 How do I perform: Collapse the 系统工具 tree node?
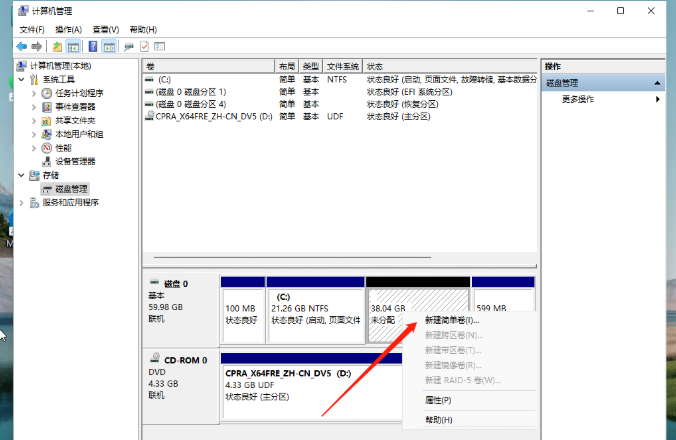(x=21, y=79)
